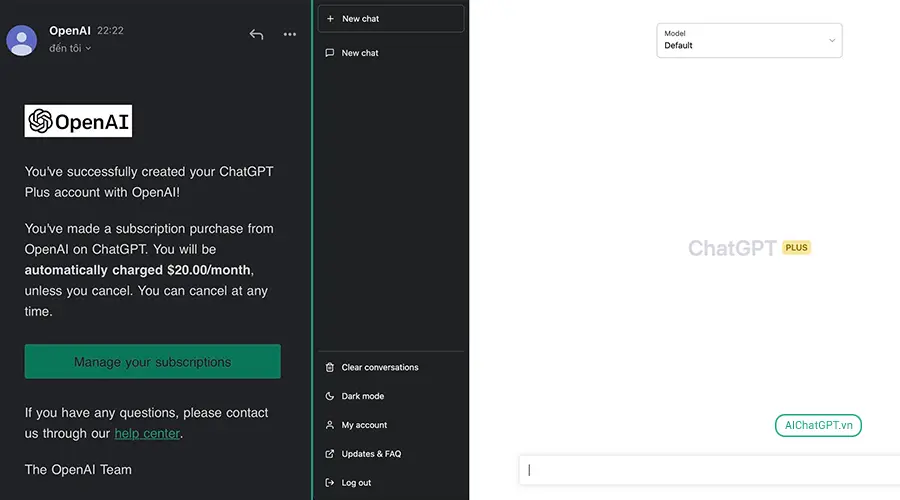Open 'Updates & FAQ' in the sidebar
This screenshot has width=900, height=500.
(371, 454)
